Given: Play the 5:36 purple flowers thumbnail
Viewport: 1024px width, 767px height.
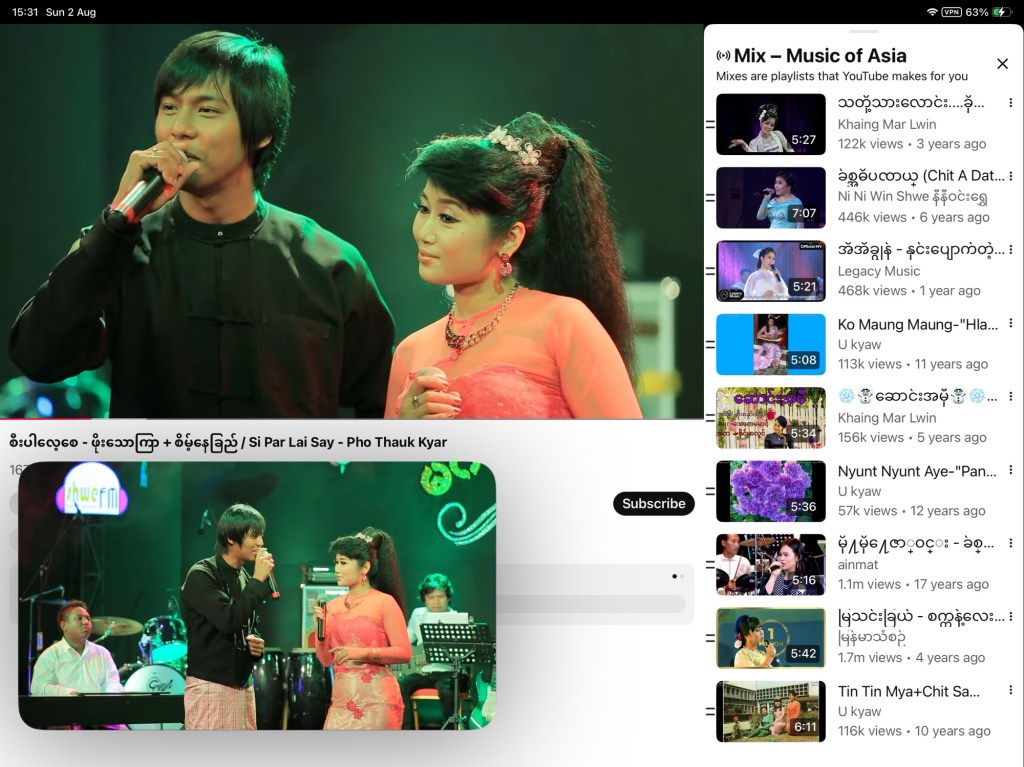Looking at the screenshot, I should [x=771, y=491].
